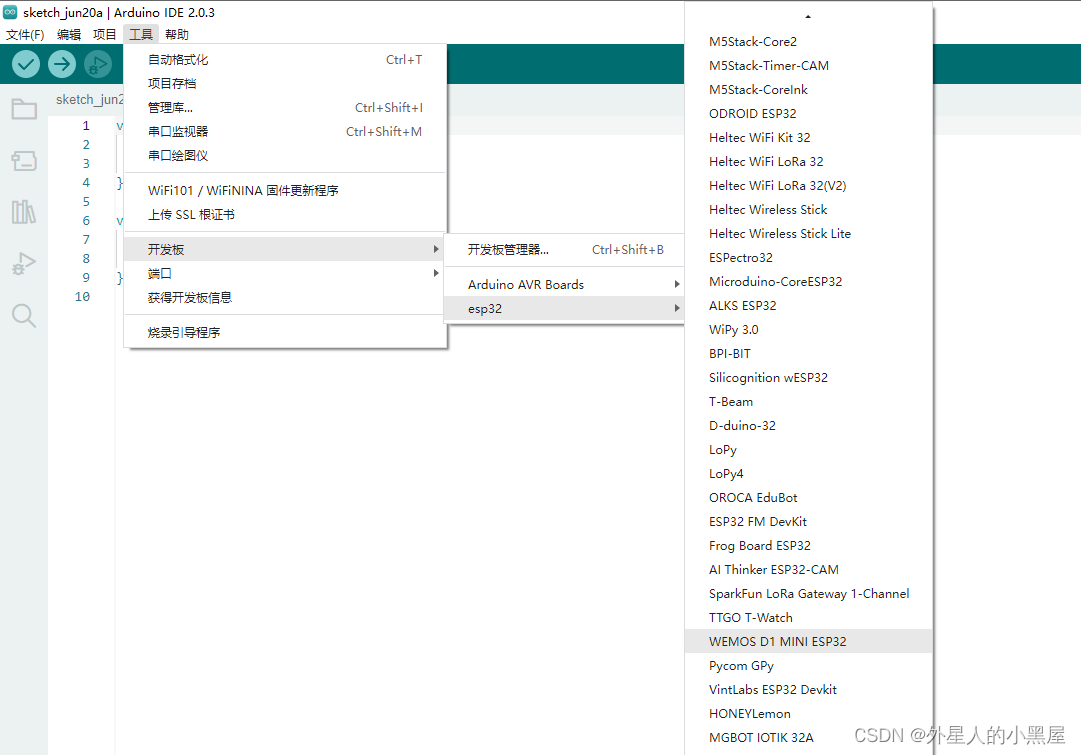The width and height of the screenshot is (1081, 755).
Task: Select board Heltec WiFi LoRa 32(V2)
Action: [809, 185]
